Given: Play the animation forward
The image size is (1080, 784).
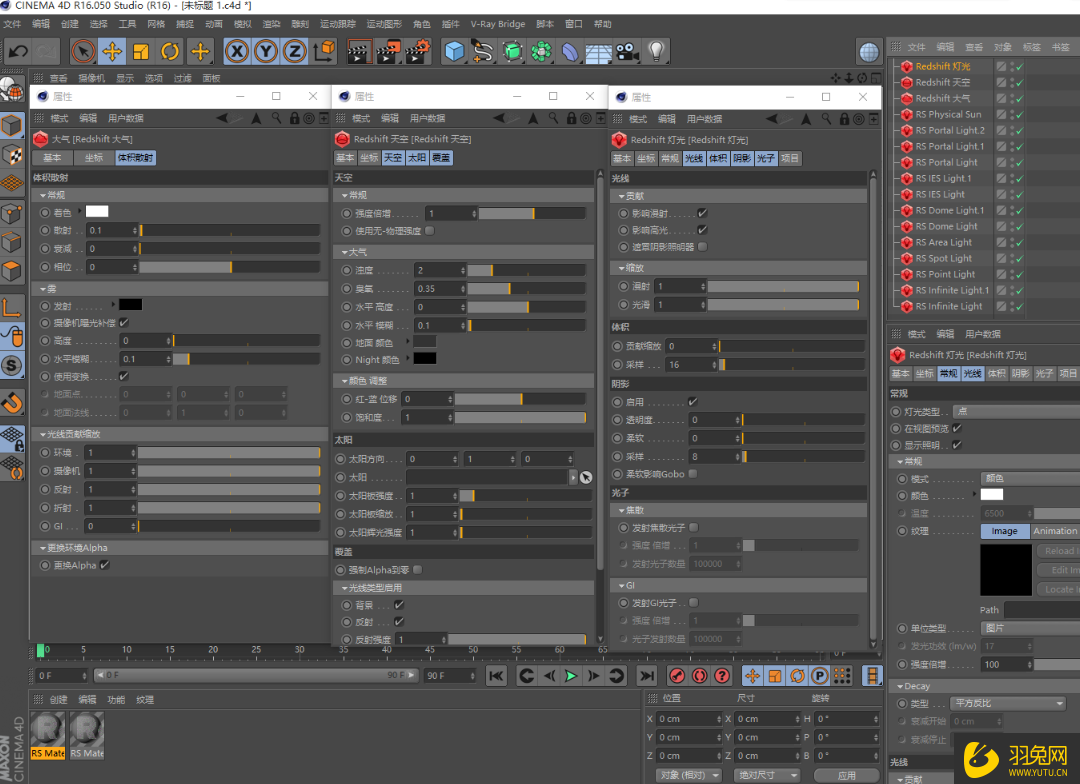Looking at the screenshot, I should point(571,676).
